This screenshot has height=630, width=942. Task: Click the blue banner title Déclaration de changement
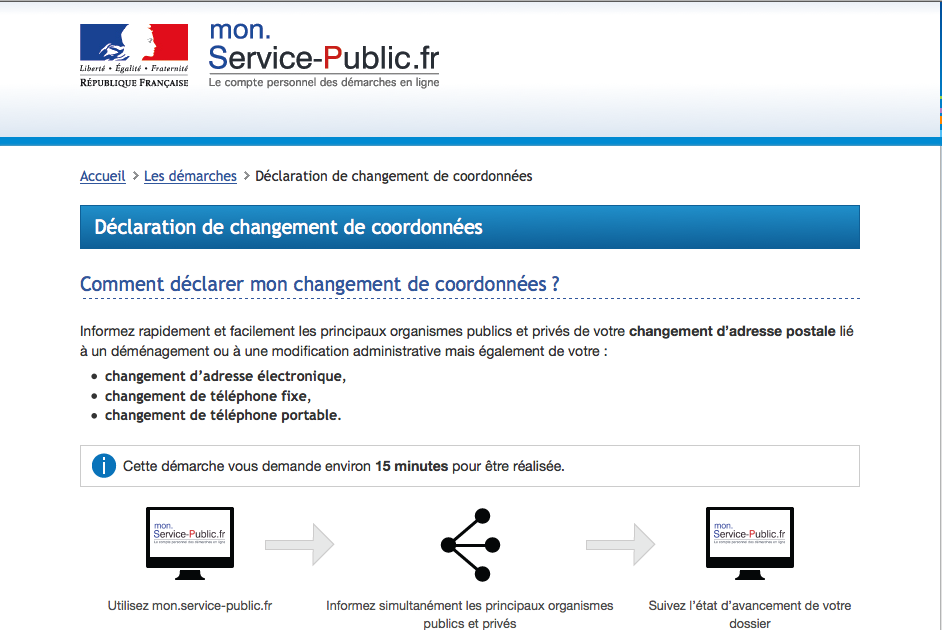coord(288,227)
